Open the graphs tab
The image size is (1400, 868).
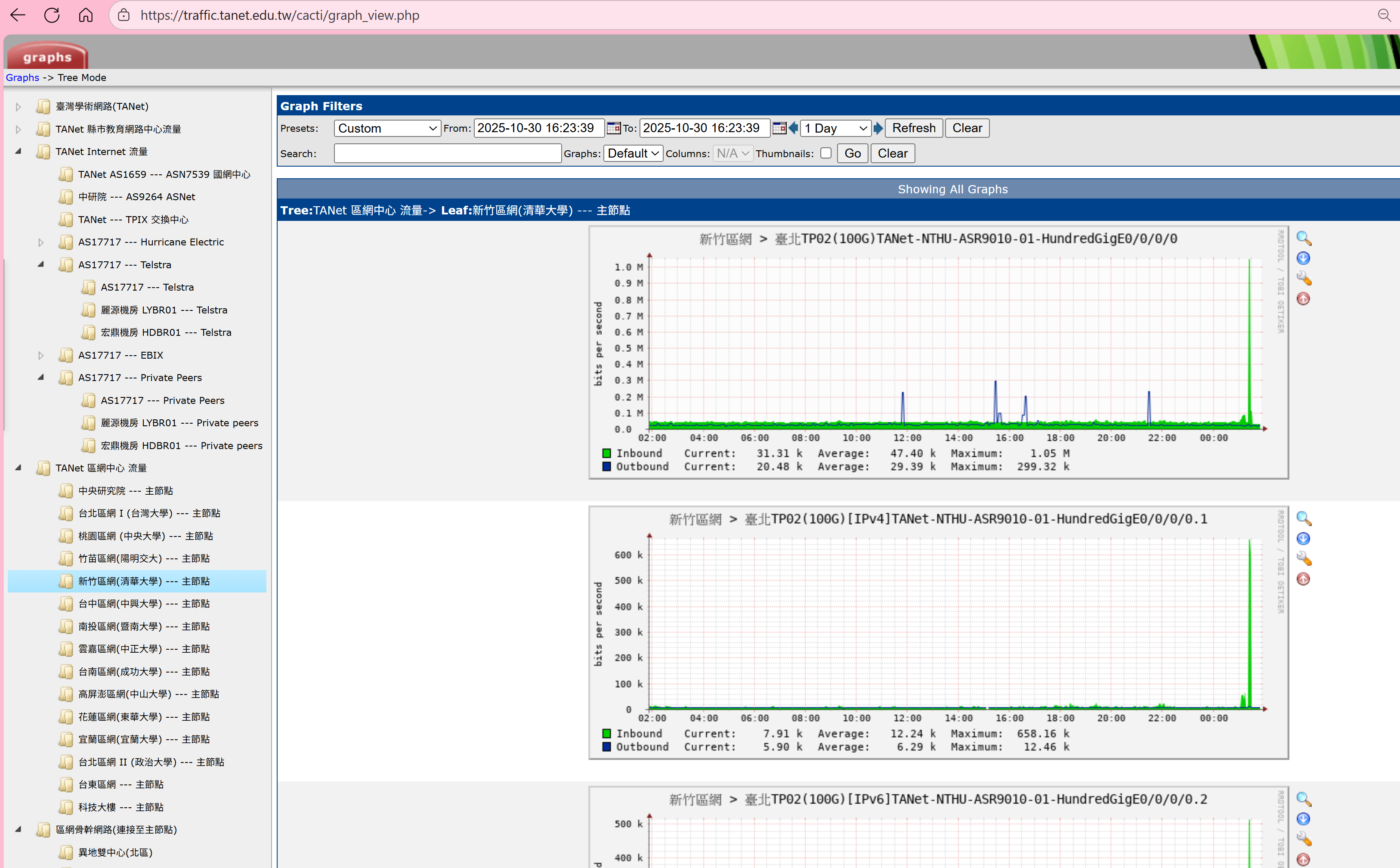(47, 56)
